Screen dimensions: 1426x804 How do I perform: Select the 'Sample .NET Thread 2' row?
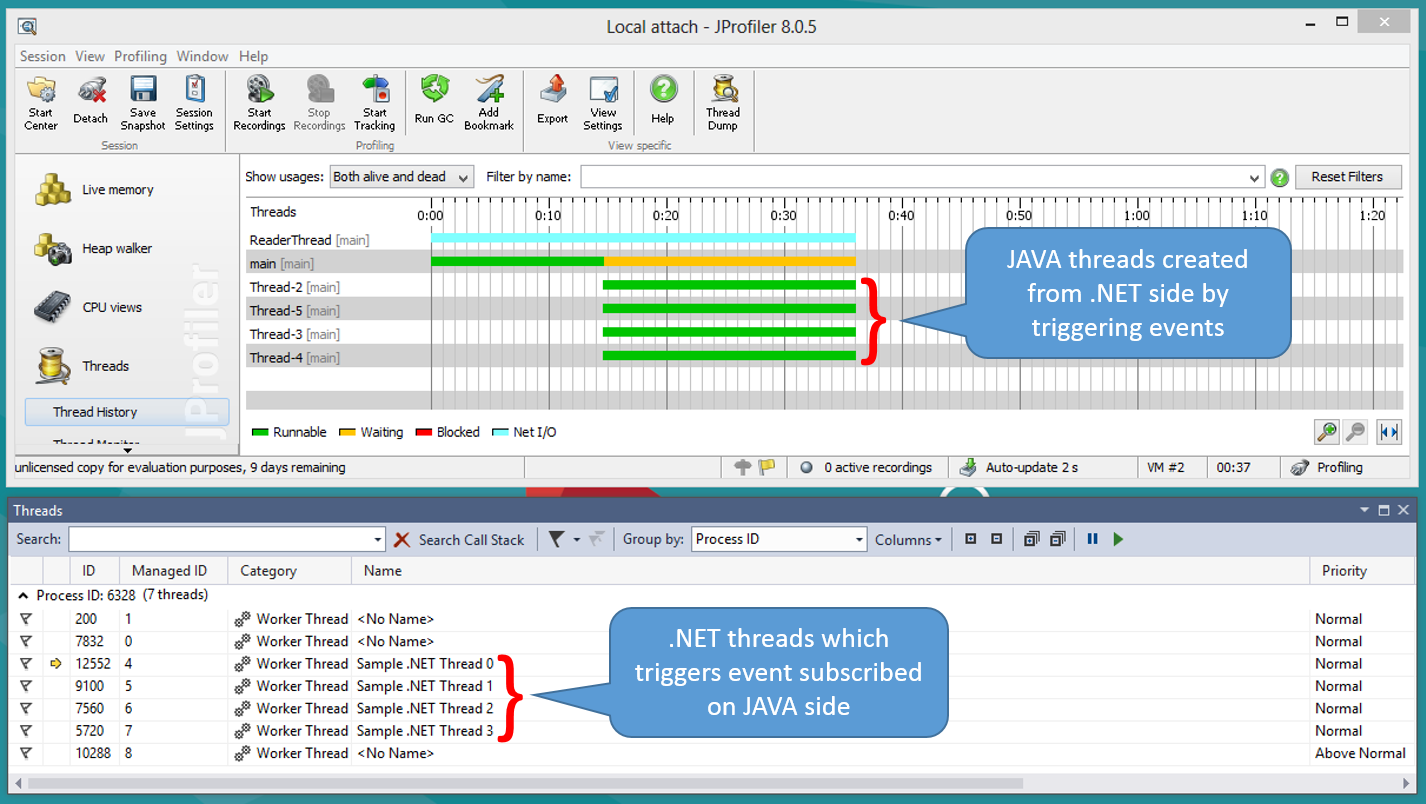pyautogui.click(x=714, y=708)
